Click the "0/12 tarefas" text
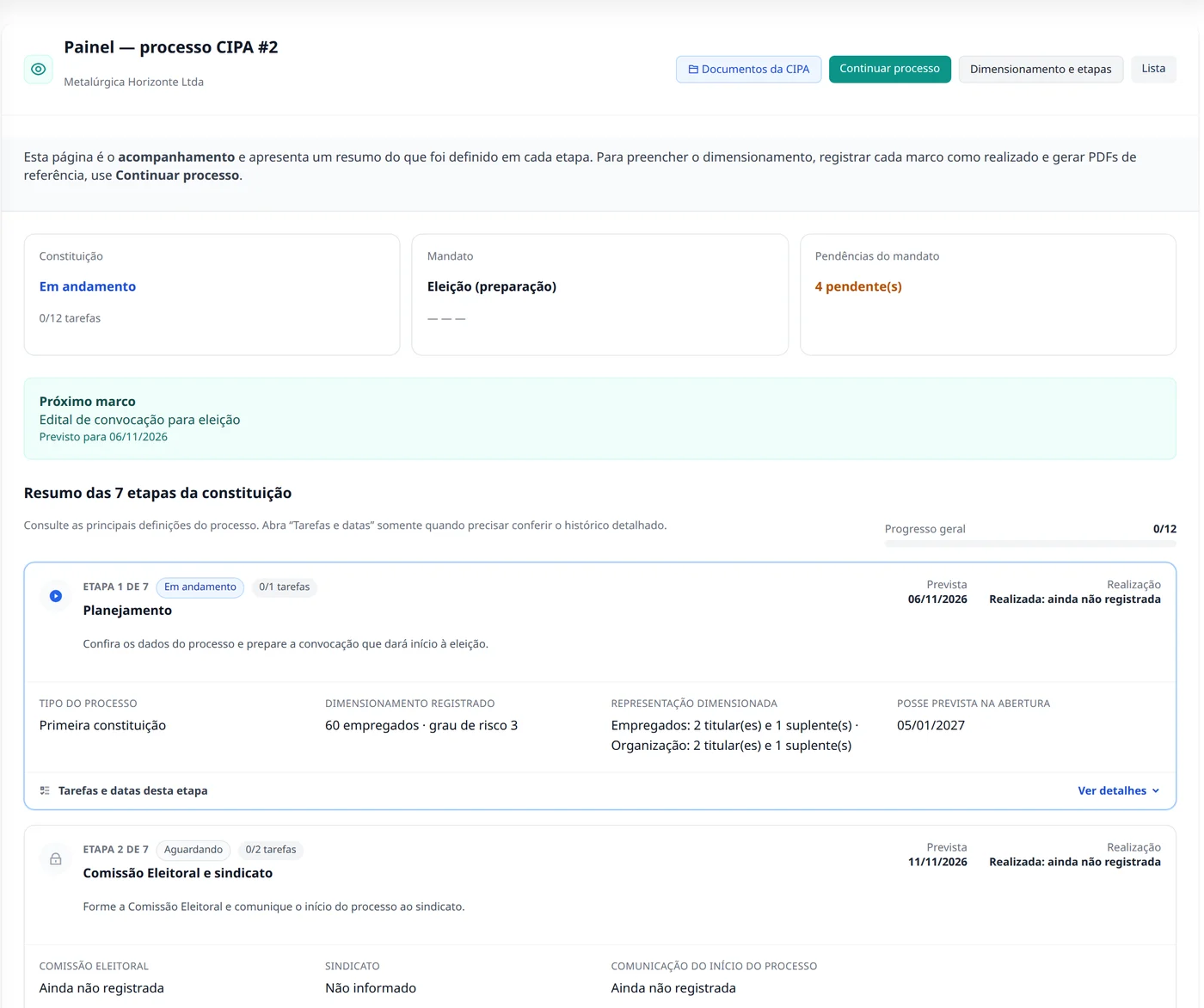 (x=70, y=318)
